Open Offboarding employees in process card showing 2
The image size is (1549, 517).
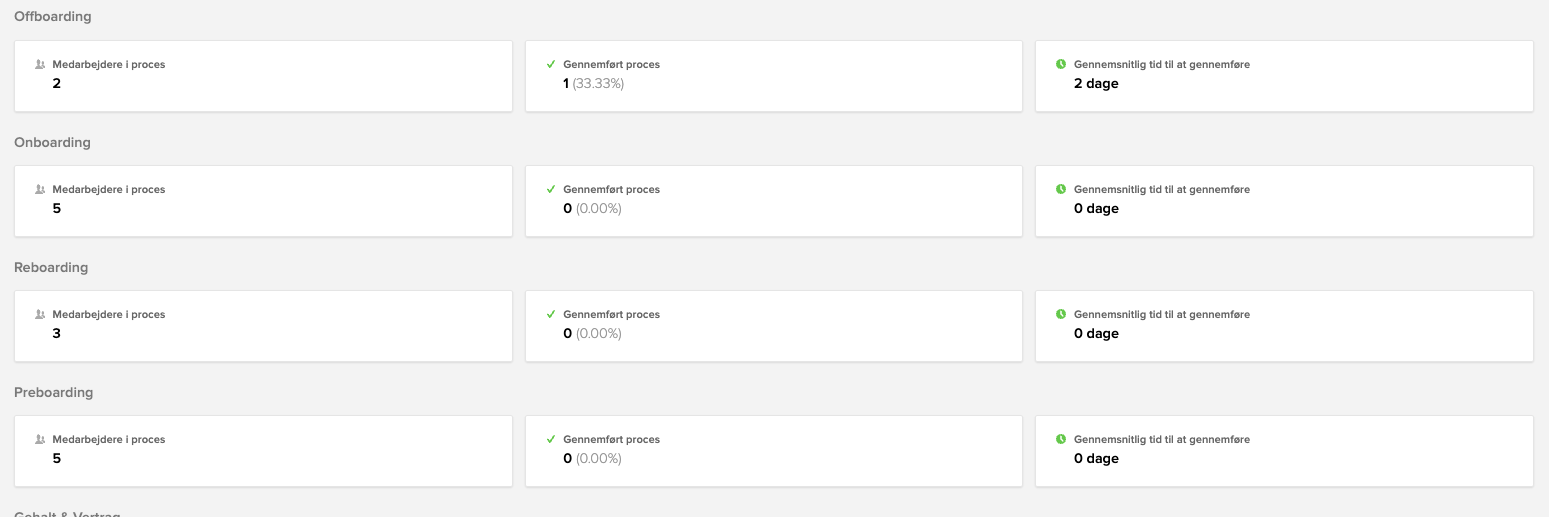tap(263, 76)
